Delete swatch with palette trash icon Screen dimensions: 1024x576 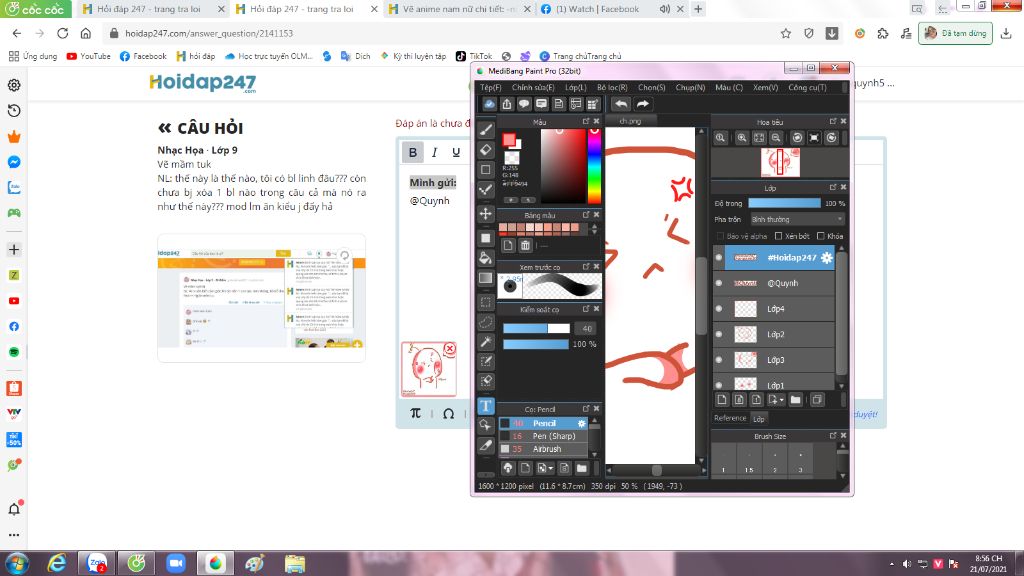[x=525, y=246]
